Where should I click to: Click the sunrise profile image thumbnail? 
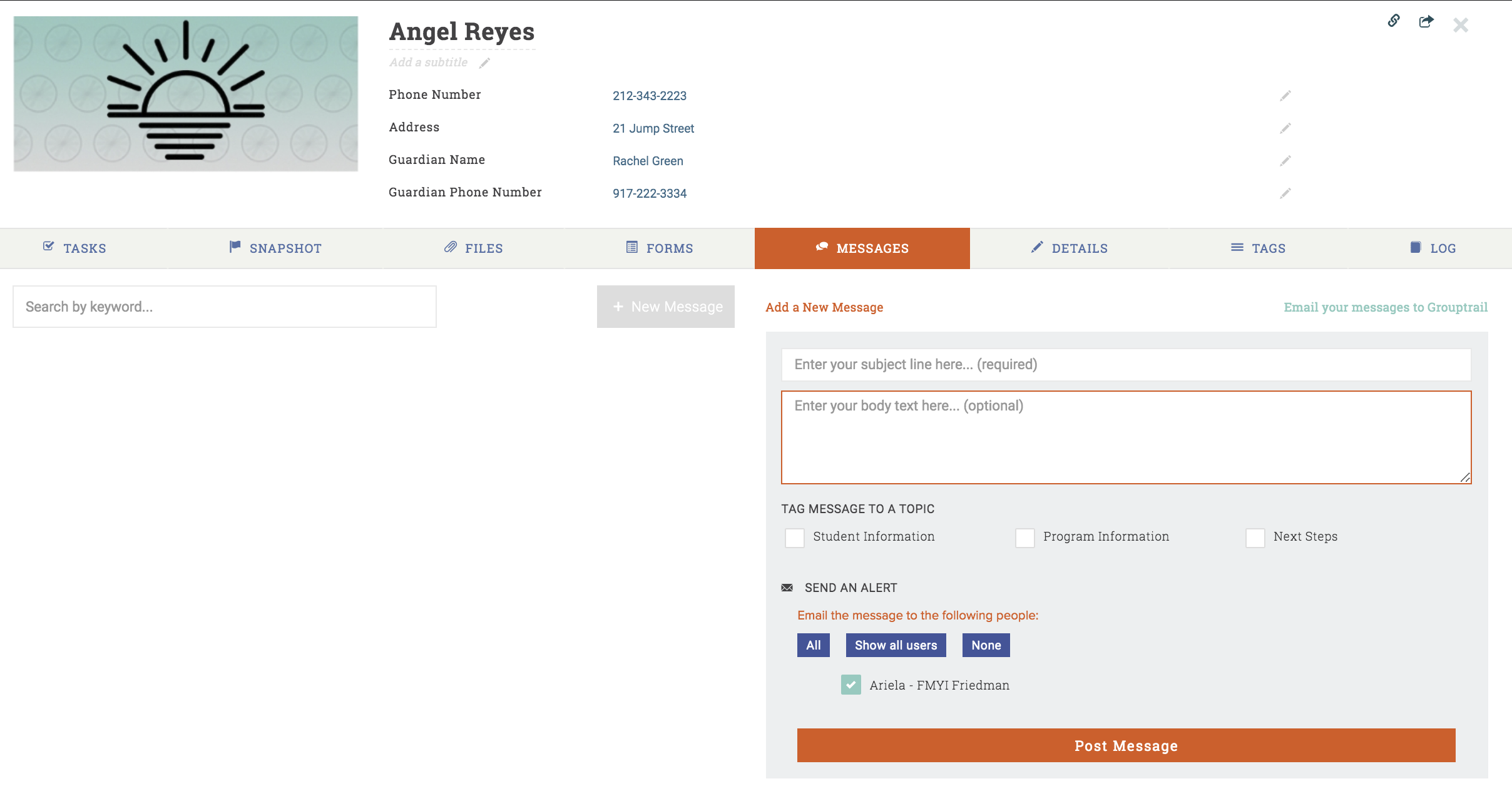pyautogui.click(x=186, y=94)
